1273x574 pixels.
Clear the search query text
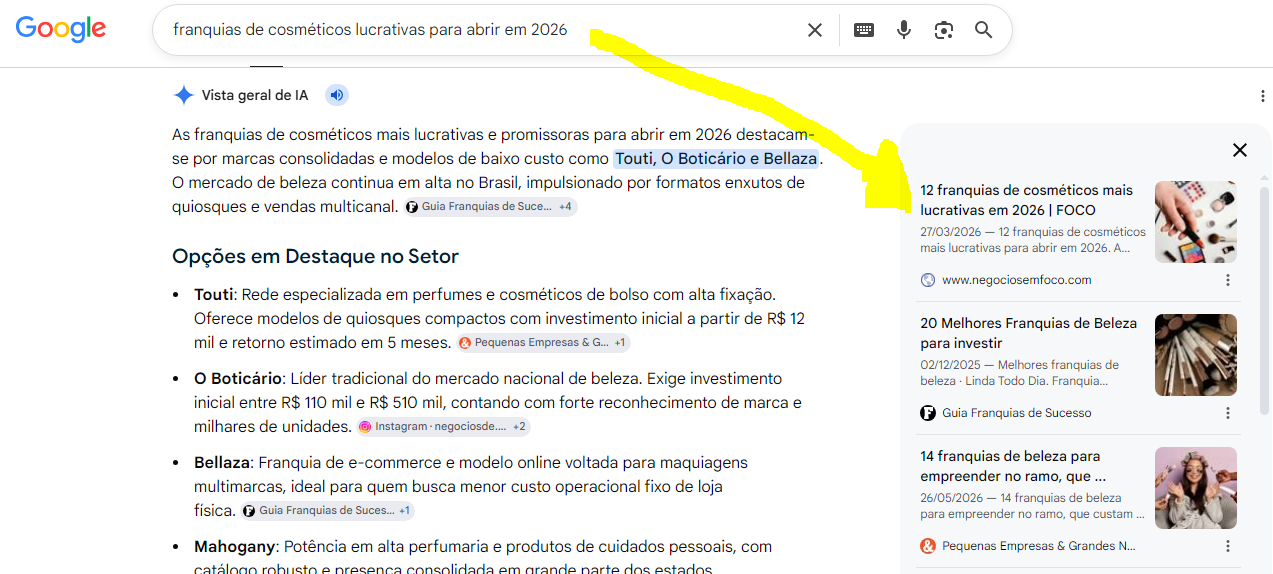click(815, 30)
